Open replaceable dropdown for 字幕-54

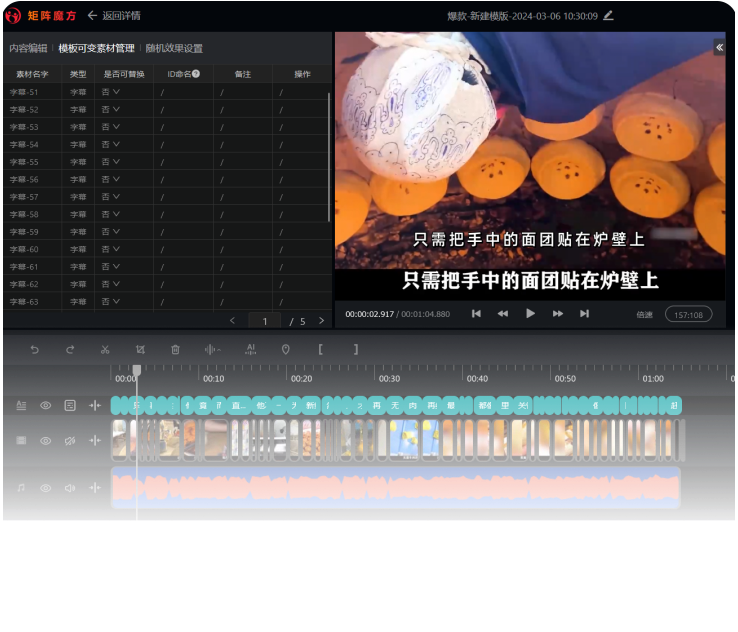click(111, 144)
